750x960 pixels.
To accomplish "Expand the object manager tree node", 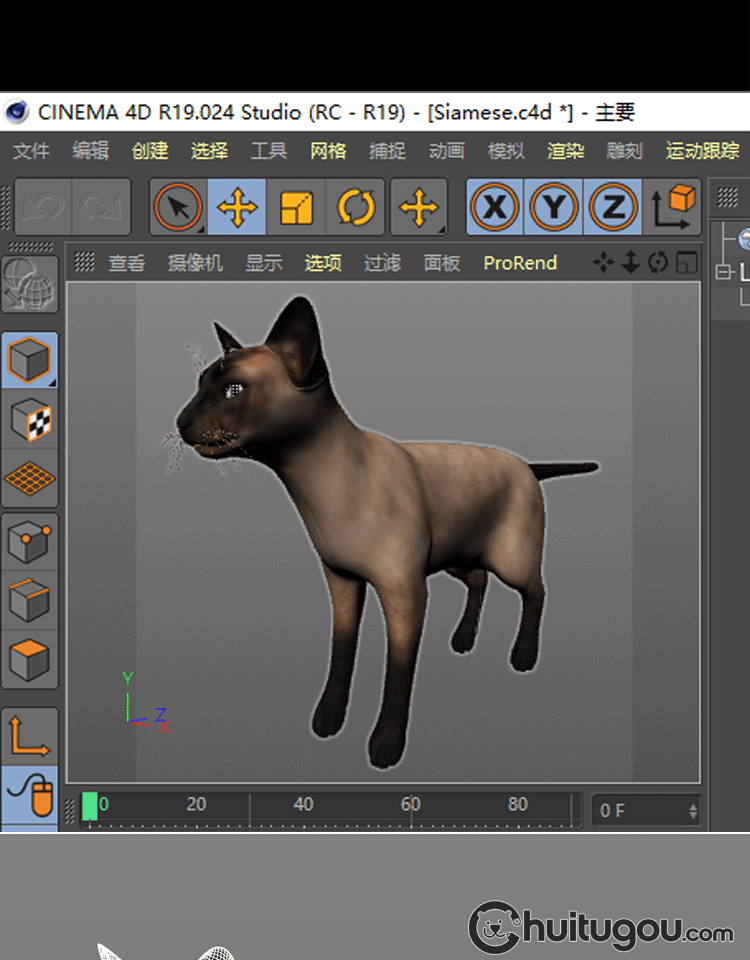I will 724,272.
